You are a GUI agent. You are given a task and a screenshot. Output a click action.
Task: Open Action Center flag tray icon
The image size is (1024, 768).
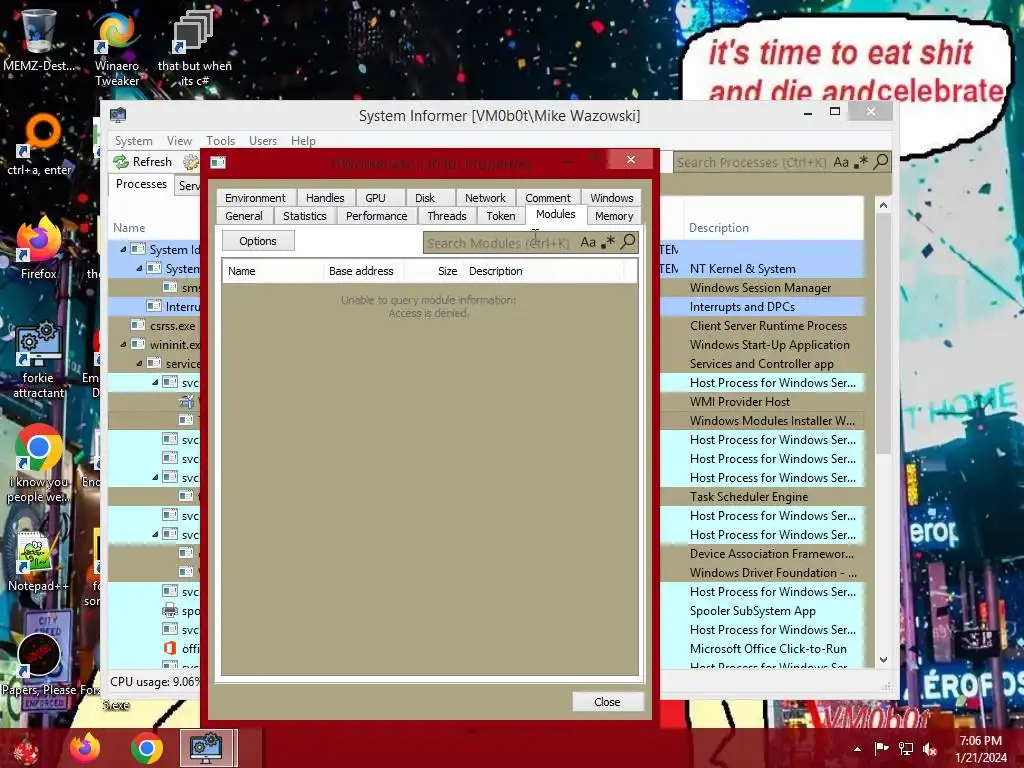pyautogui.click(x=881, y=749)
